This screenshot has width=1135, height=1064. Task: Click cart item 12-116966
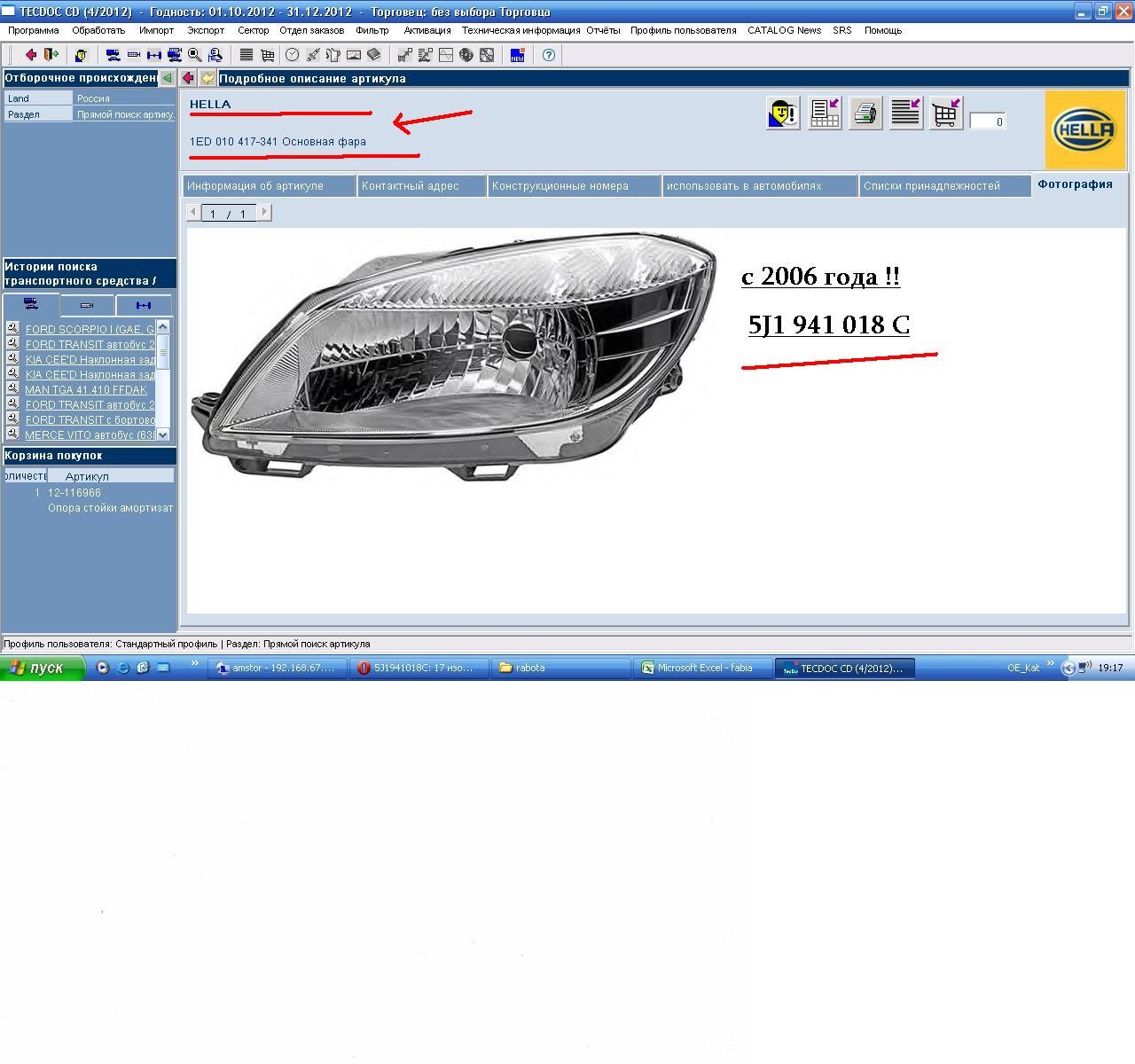pyautogui.click(x=74, y=492)
